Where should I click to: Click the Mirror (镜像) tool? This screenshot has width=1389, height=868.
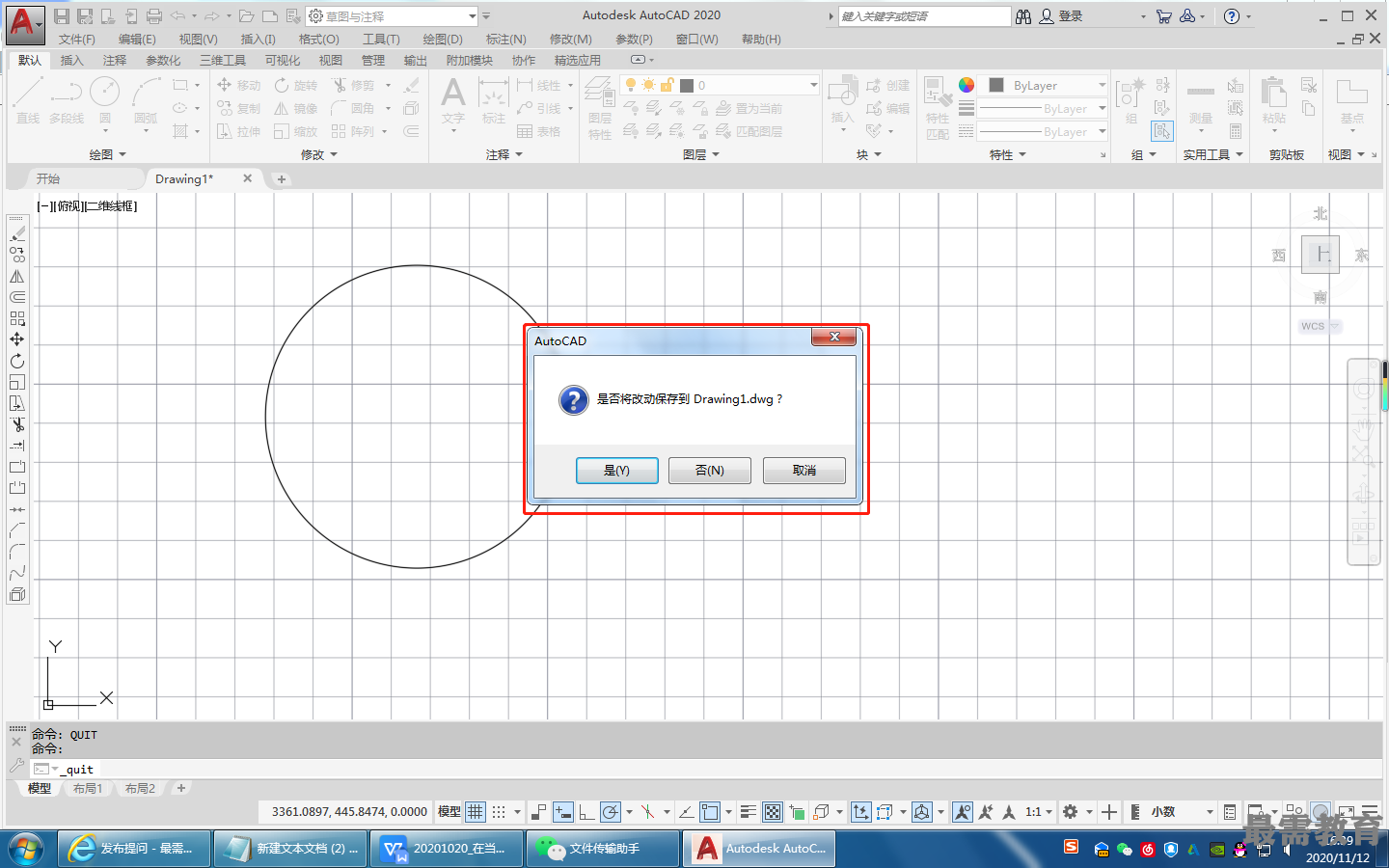pyautogui.click(x=295, y=108)
